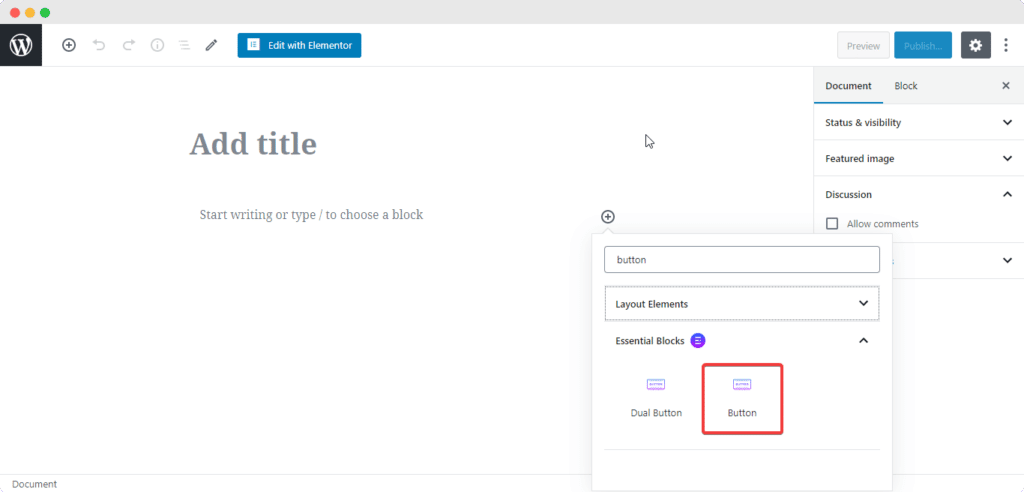Viewport: 1024px width, 492px height.
Task: Click the block search field containing button
Action: (741, 260)
